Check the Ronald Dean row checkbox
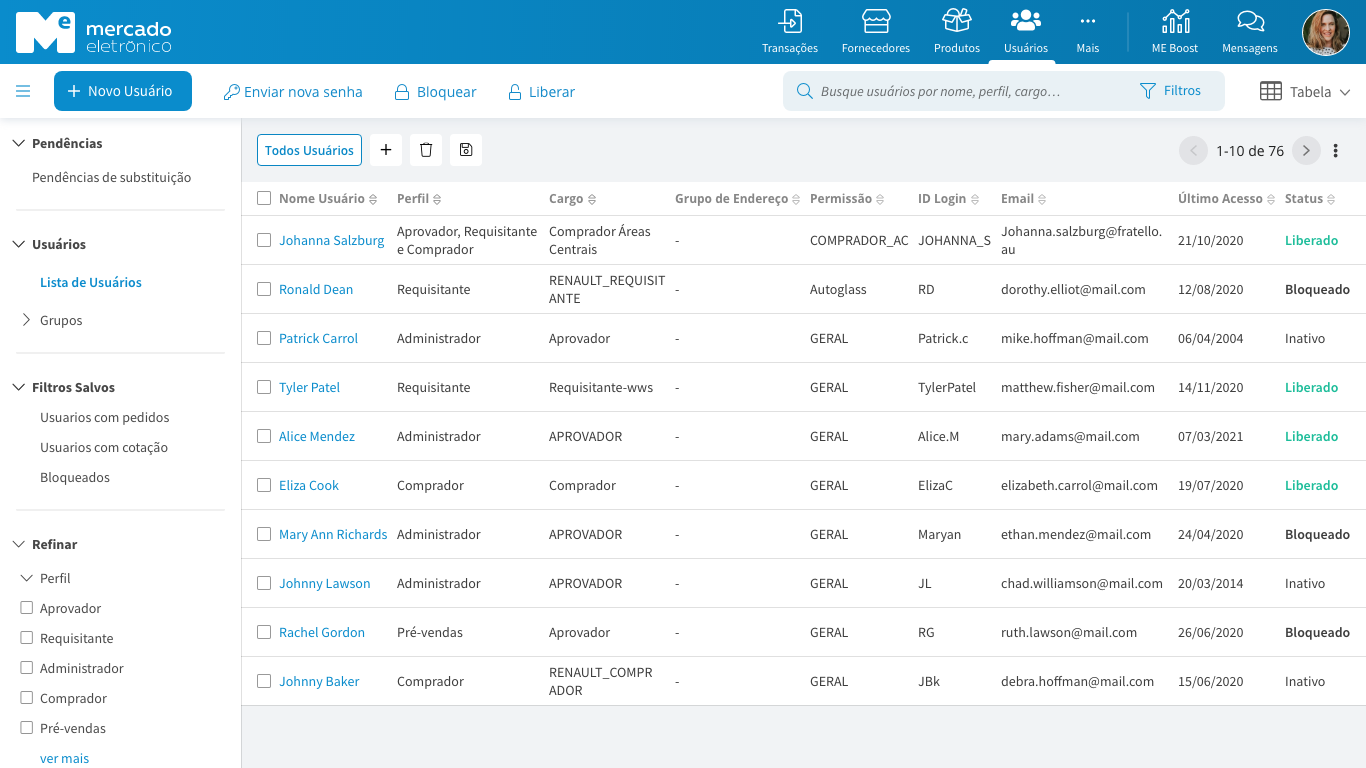This screenshot has width=1366, height=768. point(264,289)
